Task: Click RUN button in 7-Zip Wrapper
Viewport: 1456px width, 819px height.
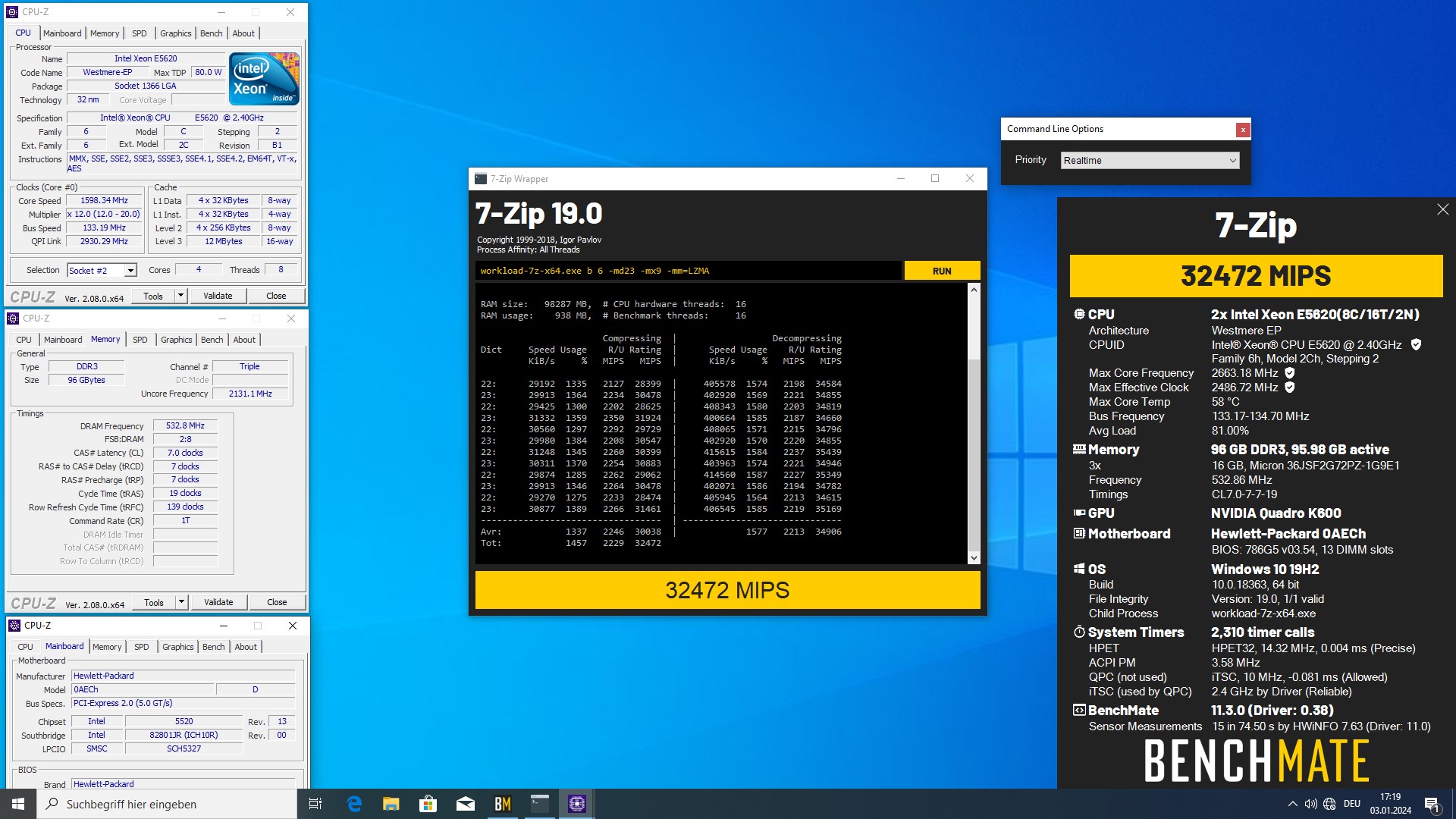Action: pos(942,271)
